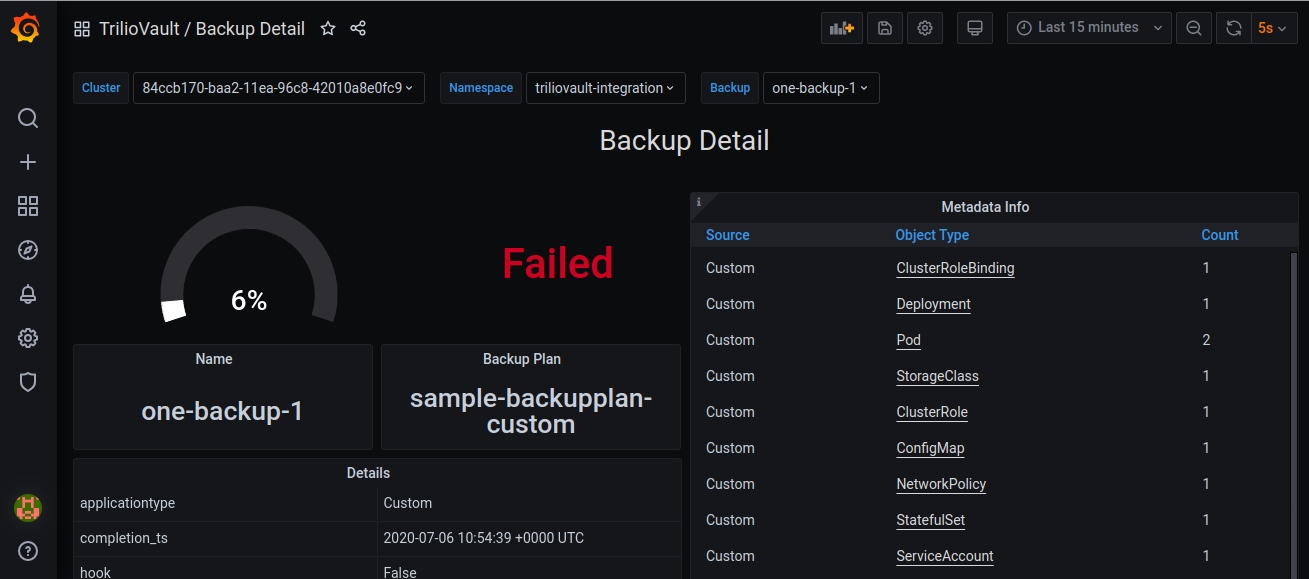Click the Add panel icon
This screenshot has height=579, width=1309.
click(x=841, y=28)
